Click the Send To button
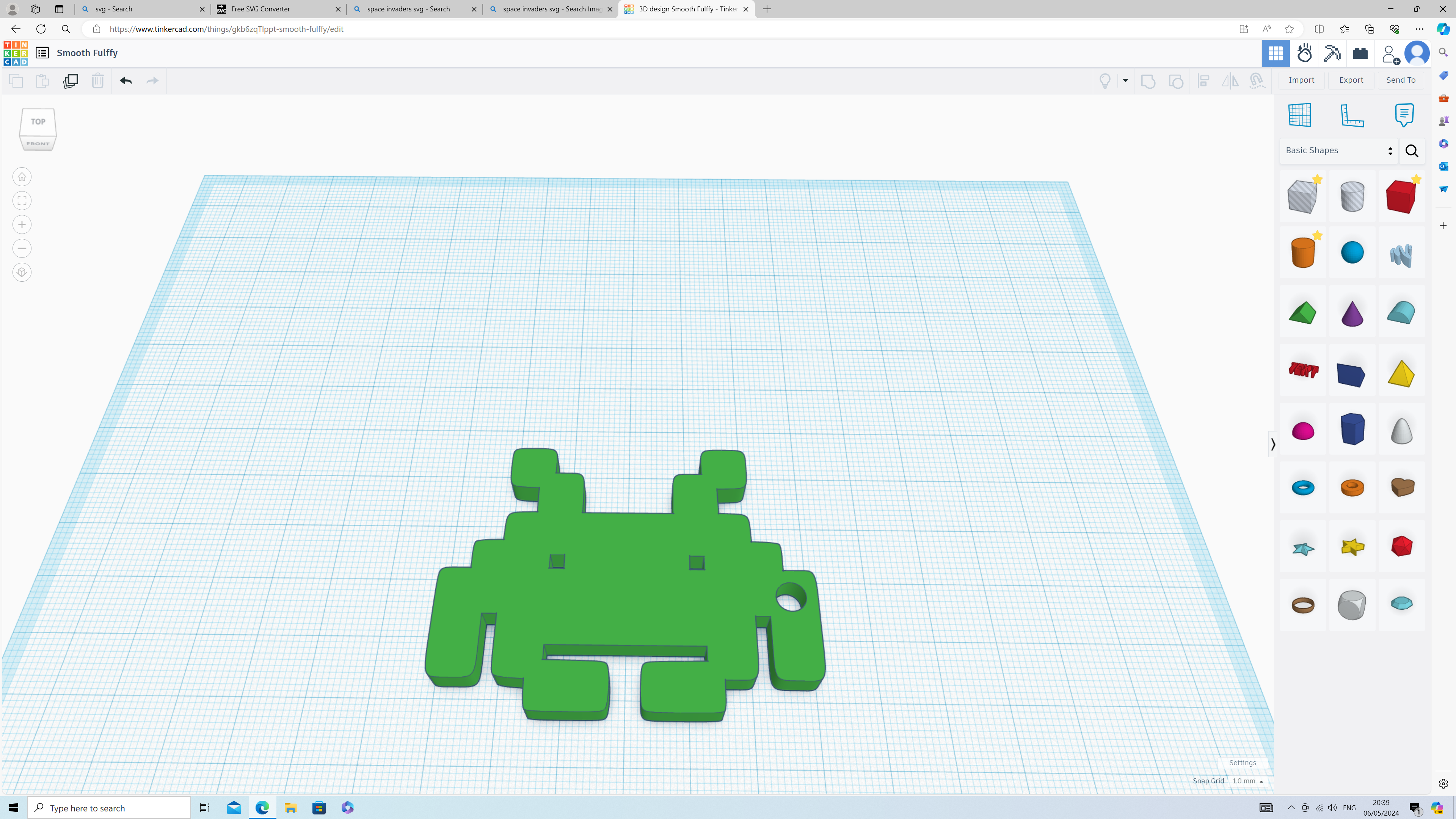Screen dimensions: 1456x819 [1401, 80]
